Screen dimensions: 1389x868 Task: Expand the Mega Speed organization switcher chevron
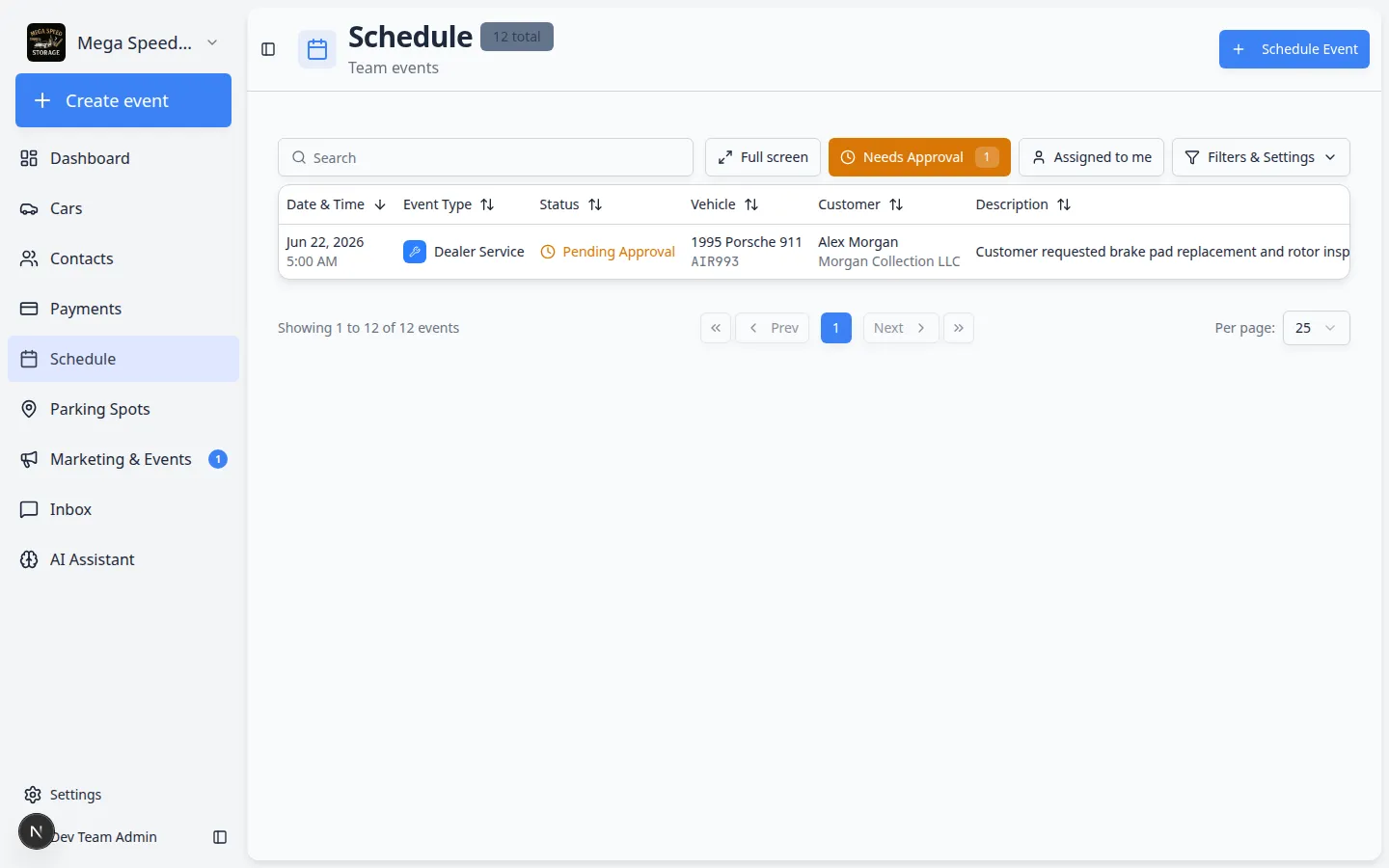[x=212, y=42]
